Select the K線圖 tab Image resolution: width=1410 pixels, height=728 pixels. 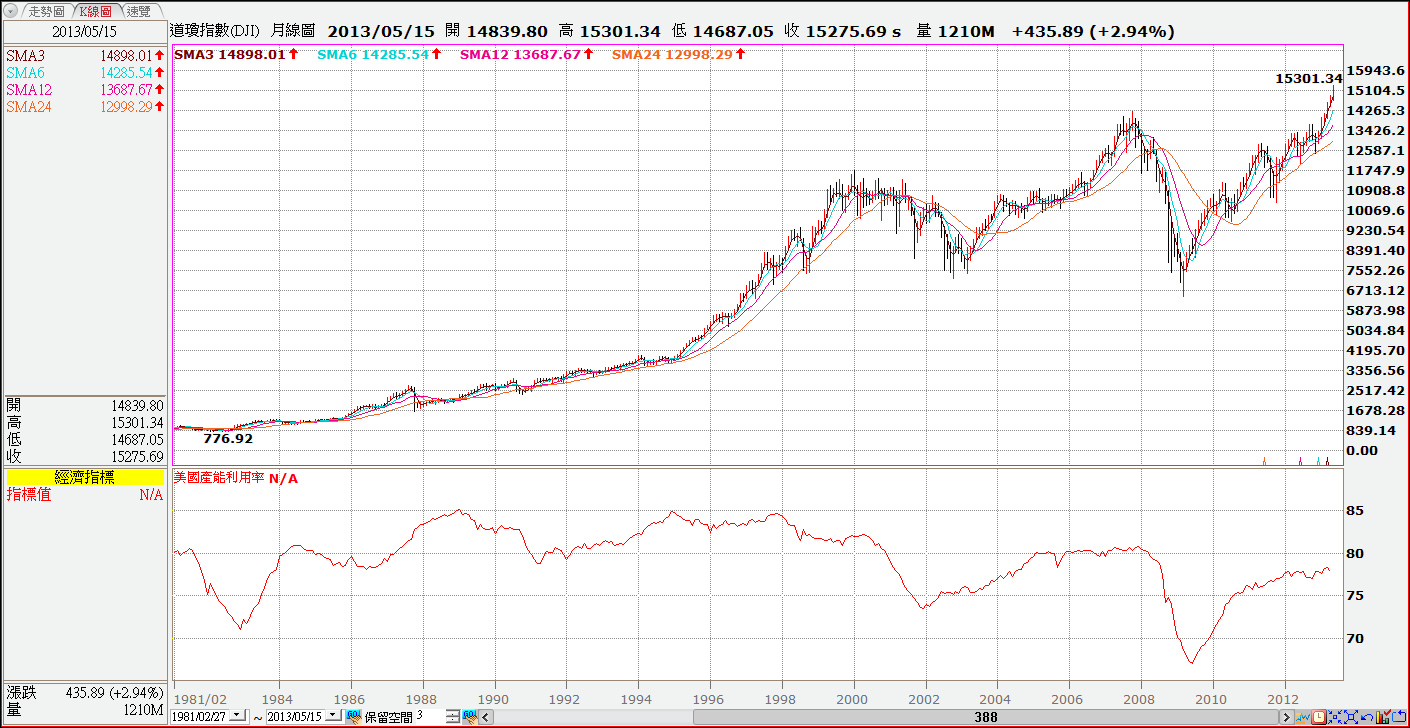tap(96, 11)
